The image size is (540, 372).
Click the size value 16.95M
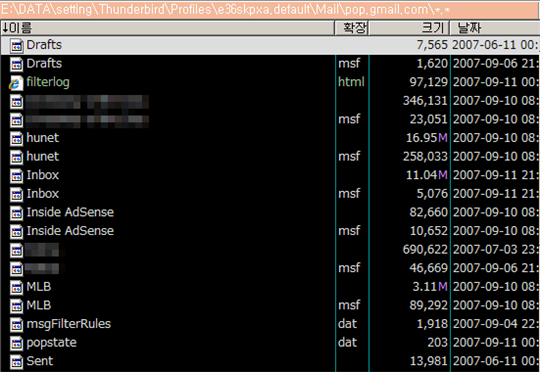[x=427, y=138]
